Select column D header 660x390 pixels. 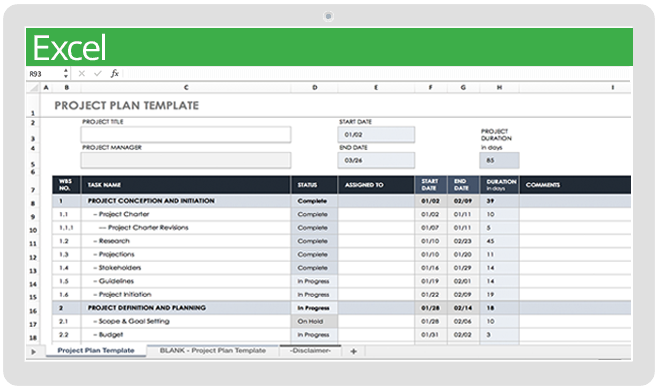pos(314,88)
